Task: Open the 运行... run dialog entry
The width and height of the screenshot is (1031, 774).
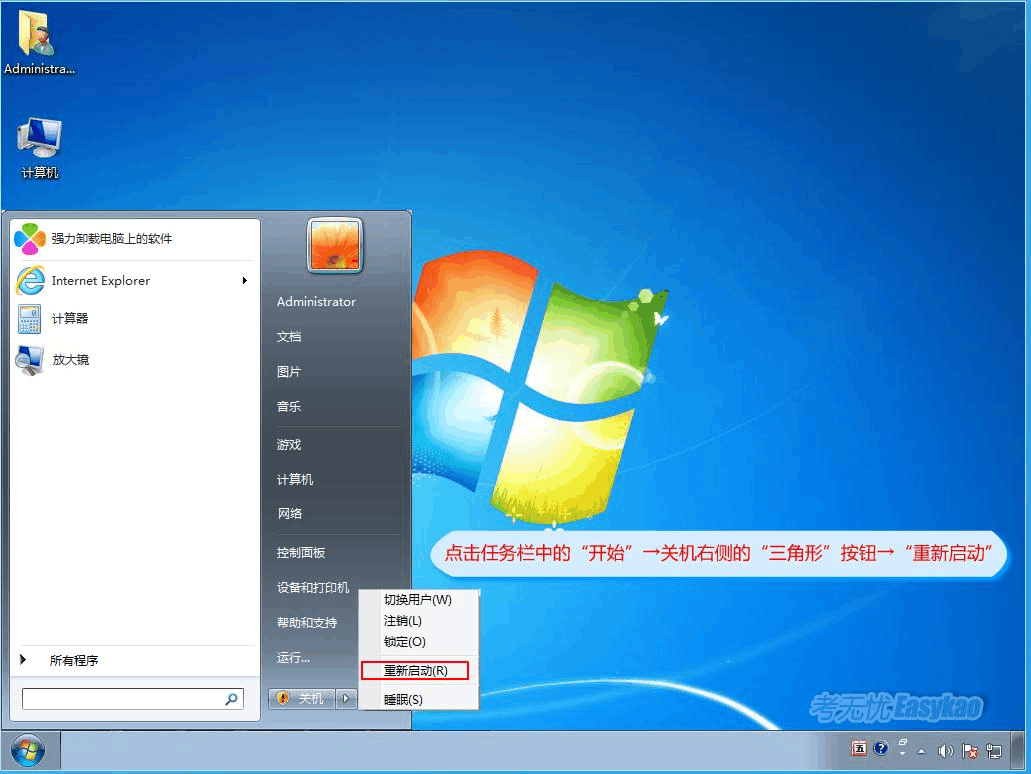Action: click(293, 657)
